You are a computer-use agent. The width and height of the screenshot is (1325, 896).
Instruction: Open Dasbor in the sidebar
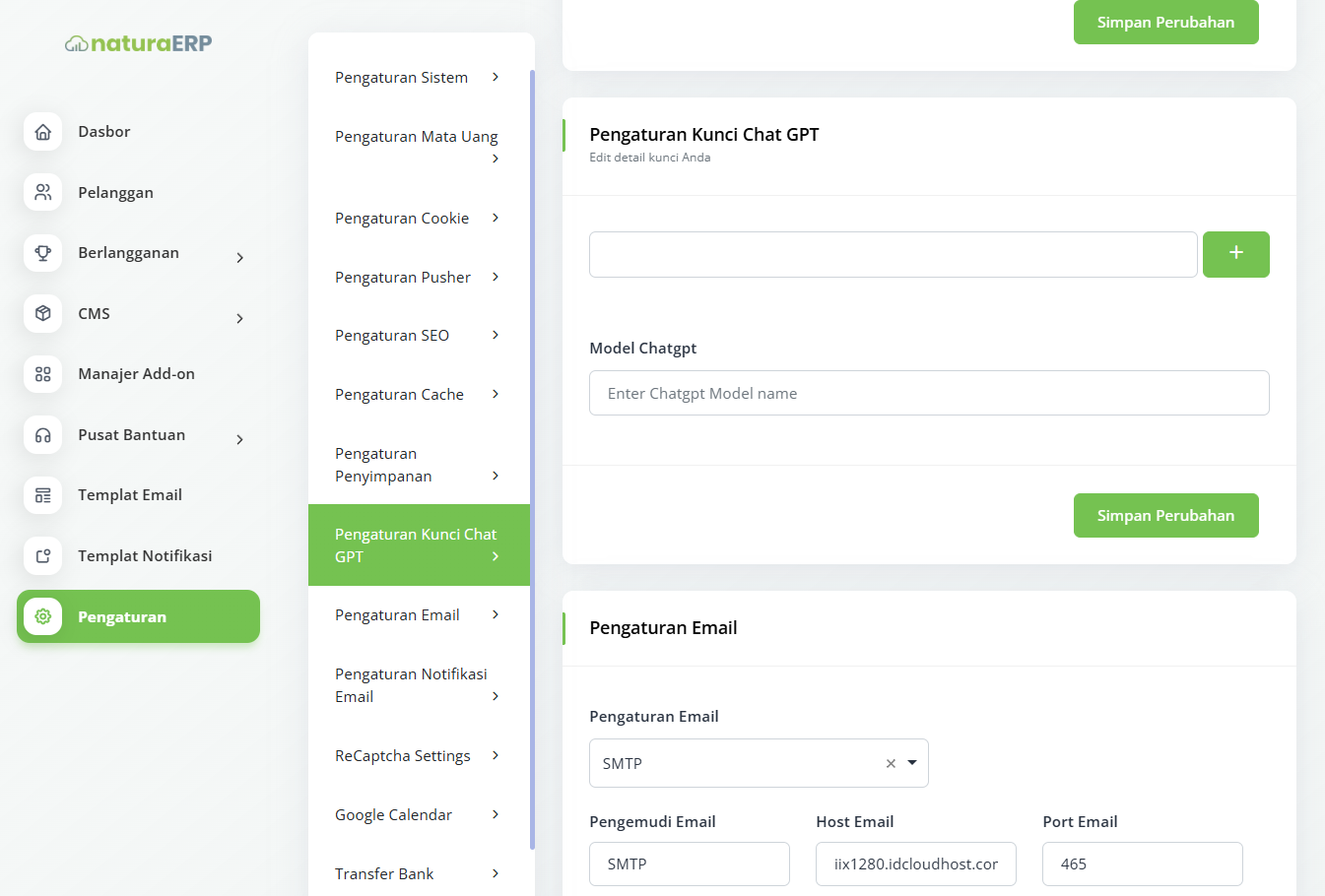coord(138,132)
